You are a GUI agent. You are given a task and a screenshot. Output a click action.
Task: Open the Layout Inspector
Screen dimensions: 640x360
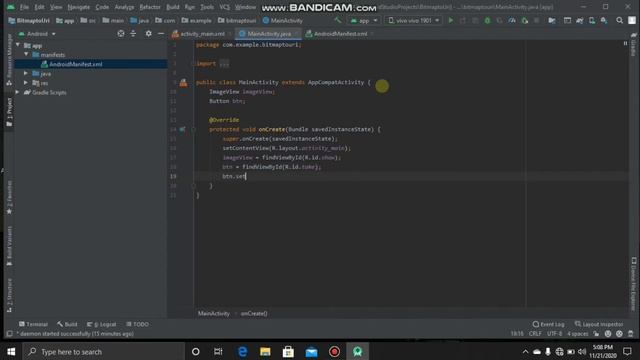[x=599, y=324]
